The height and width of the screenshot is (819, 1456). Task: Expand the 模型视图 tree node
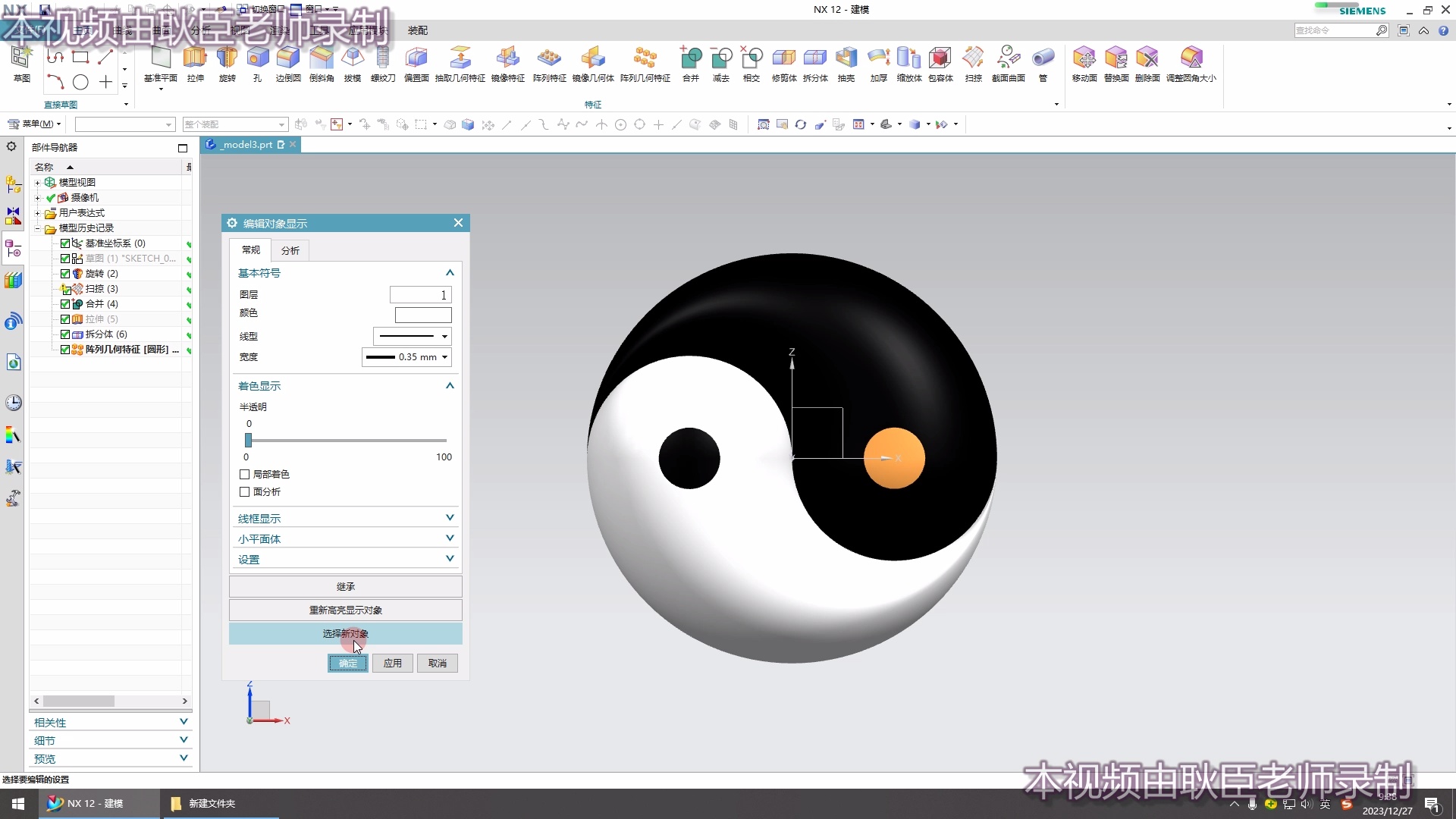pos(37,183)
